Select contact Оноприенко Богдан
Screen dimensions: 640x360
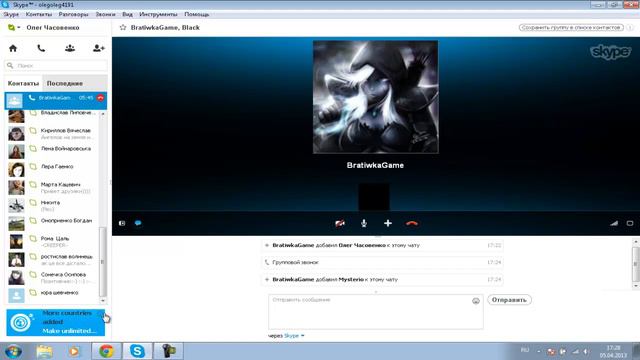(x=51, y=223)
